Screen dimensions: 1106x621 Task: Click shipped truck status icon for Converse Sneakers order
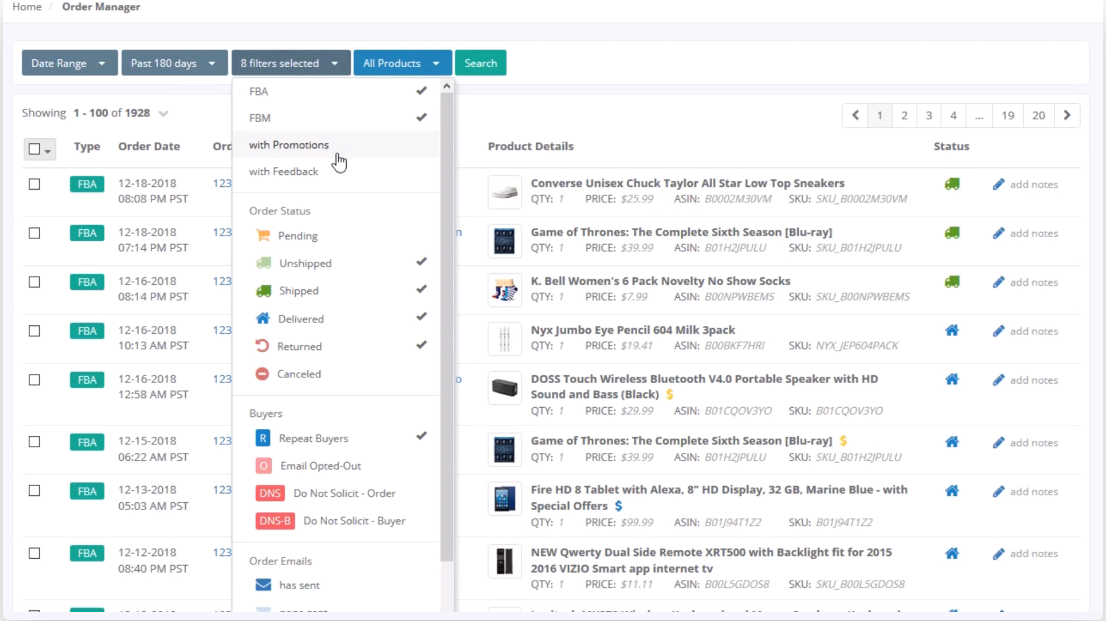[x=952, y=184]
